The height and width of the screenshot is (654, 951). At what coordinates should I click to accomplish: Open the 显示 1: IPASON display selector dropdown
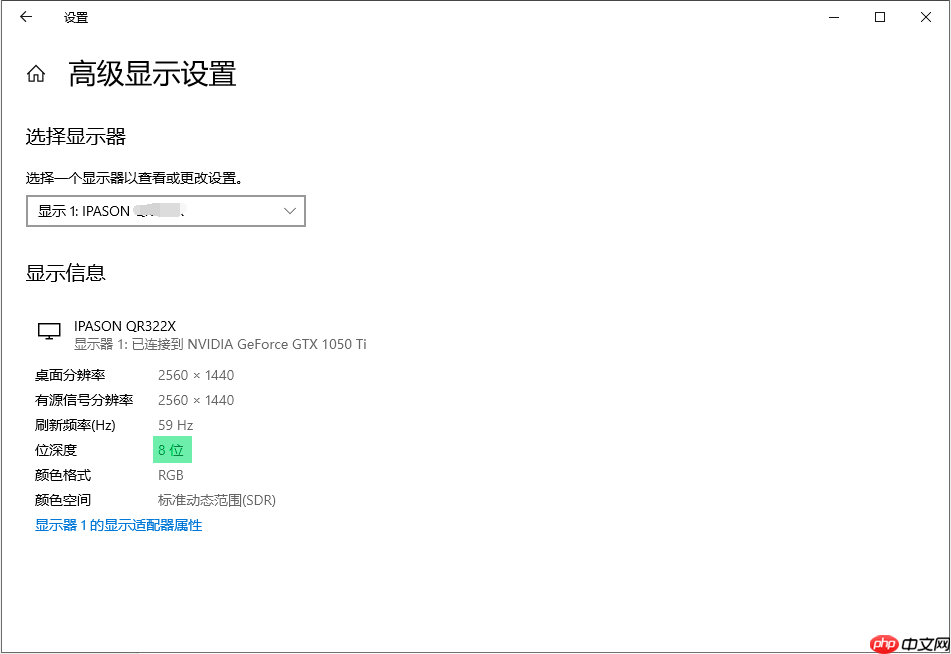[166, 210]
